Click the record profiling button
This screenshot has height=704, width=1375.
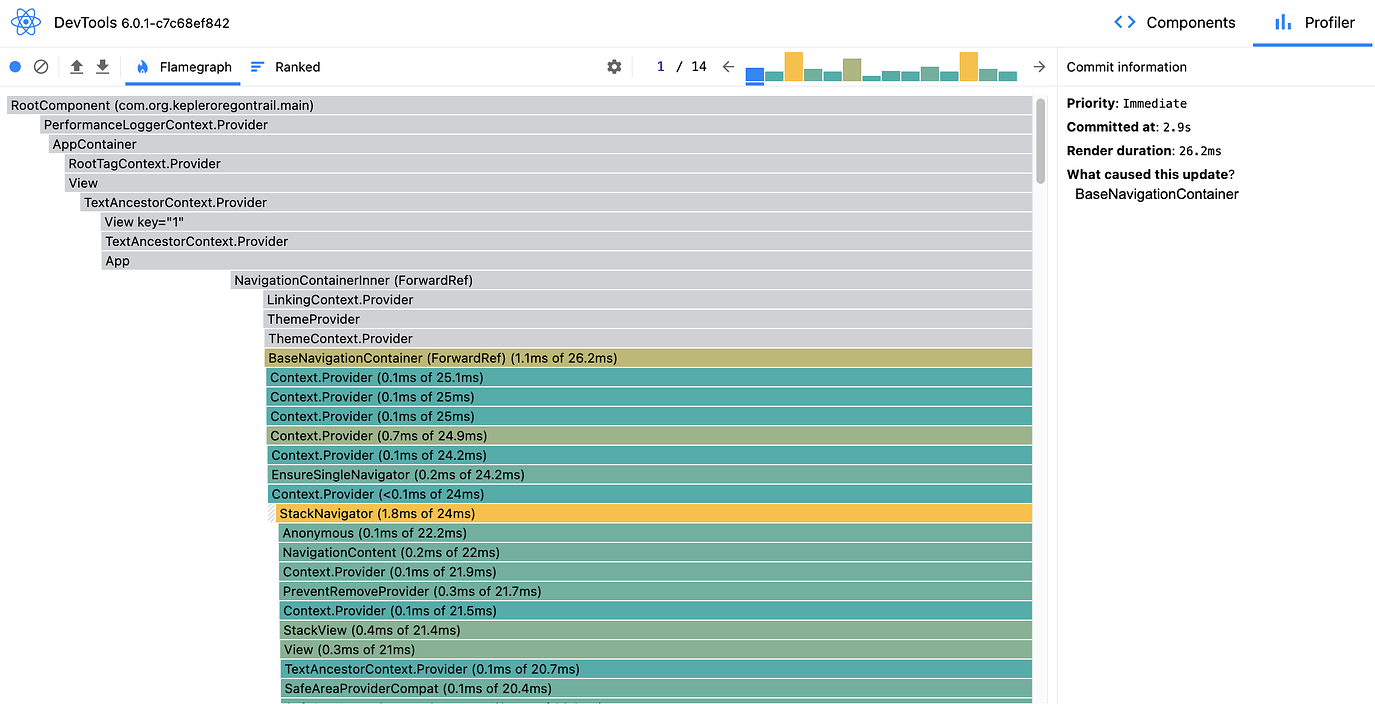coord(14,66)
